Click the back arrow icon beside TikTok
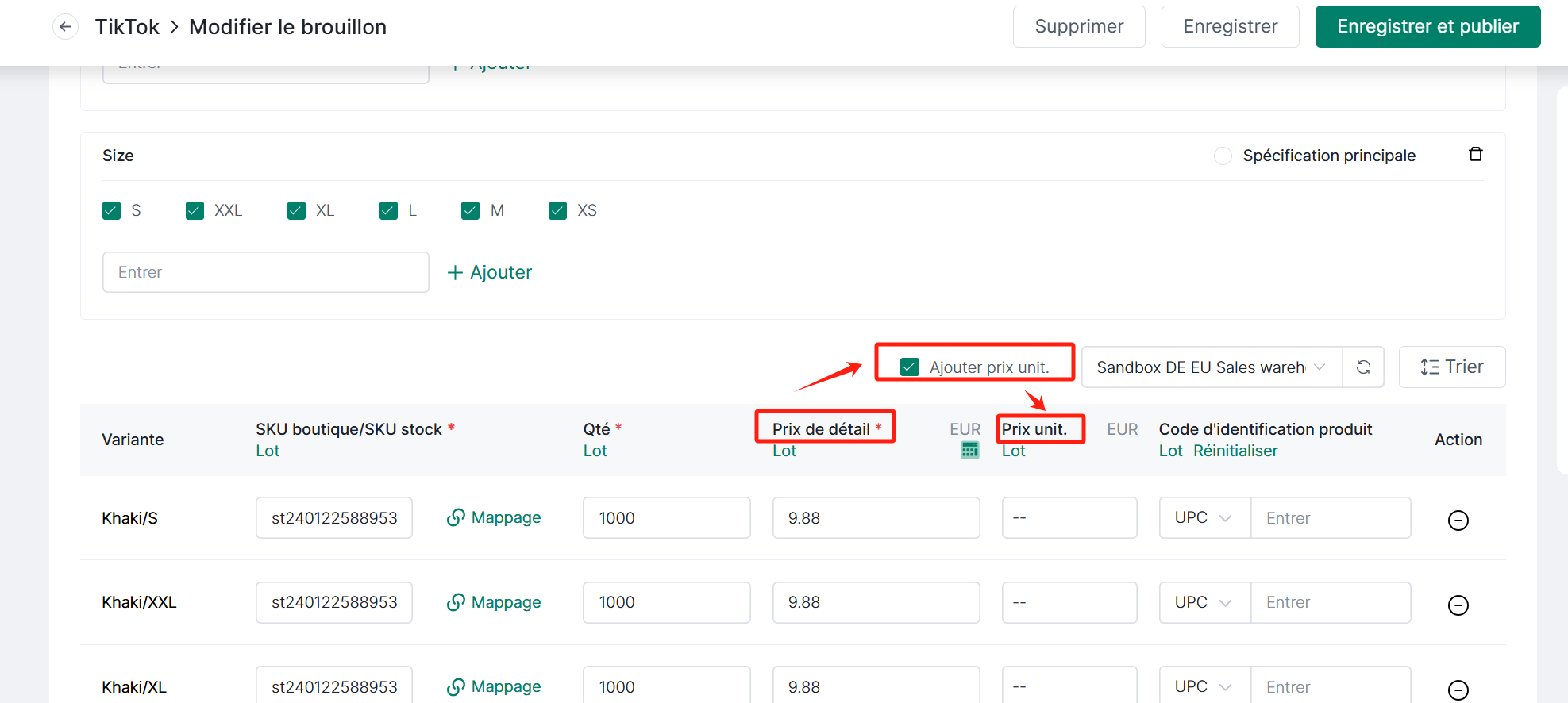The height and width of the screenshot is (703, 1568). pyautogui.click(x=65, y=27)
